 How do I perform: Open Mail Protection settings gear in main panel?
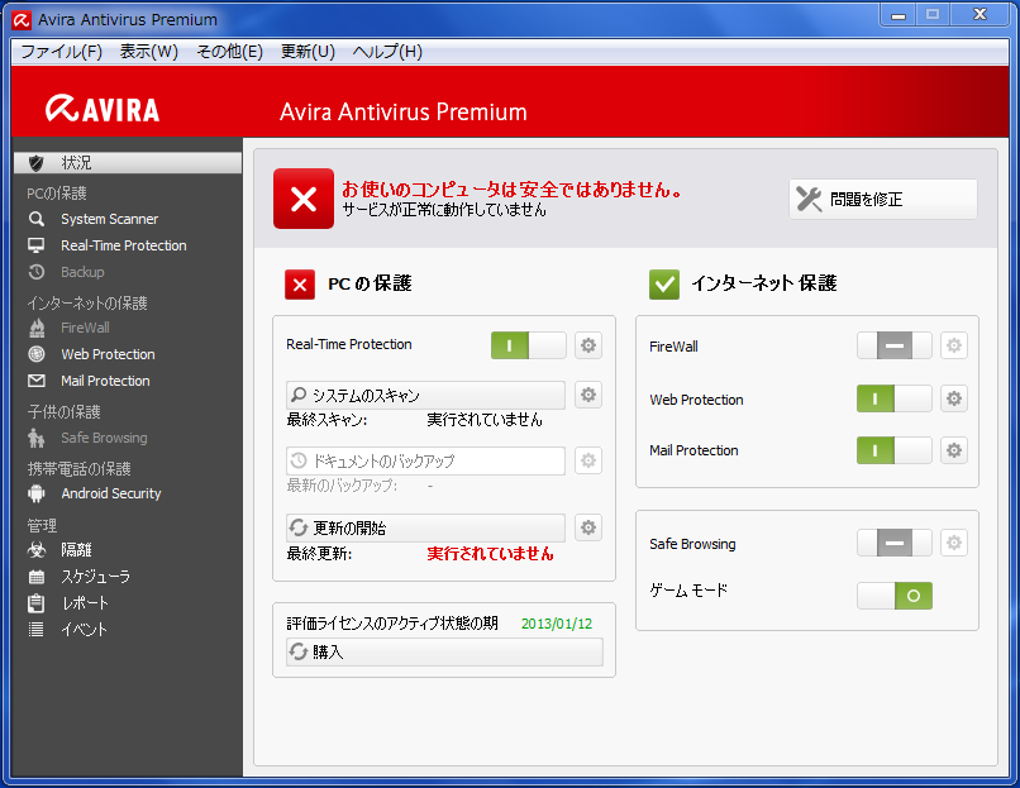click(x=954, y=450)
